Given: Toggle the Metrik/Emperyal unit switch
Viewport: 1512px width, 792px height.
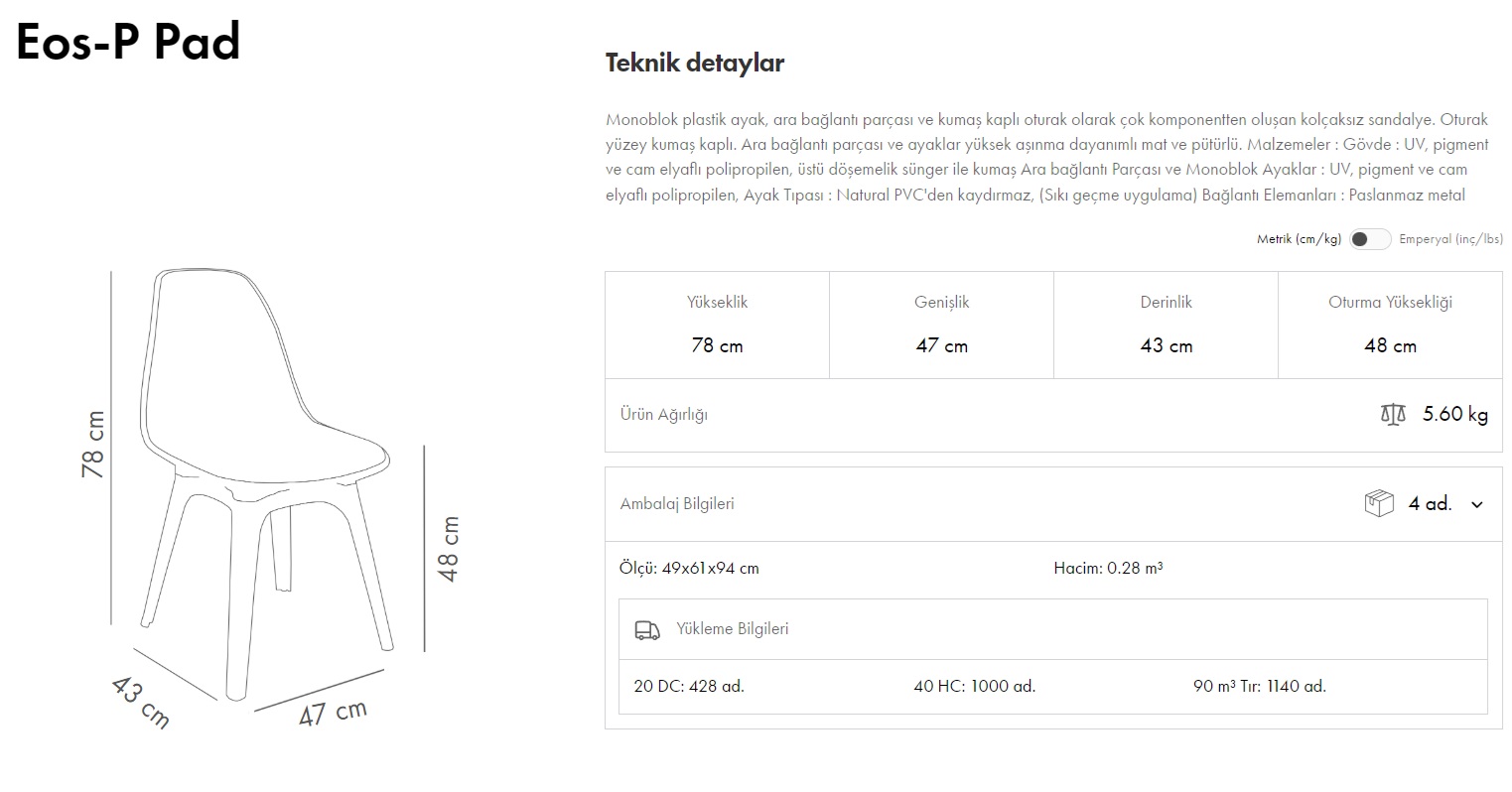Looking at the screenshot, I should coord(1369,239).
